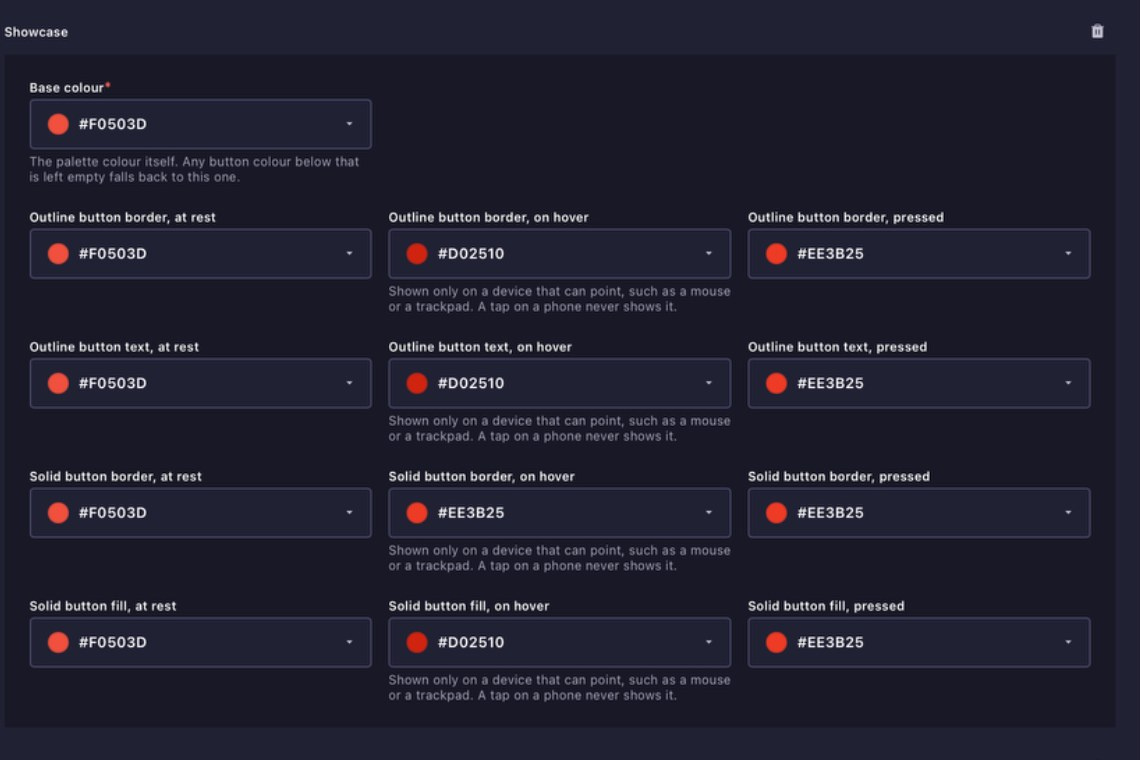Open Outline button text, pressed dropdown
Screen dimensions: 1140x760
click(919, 383)
